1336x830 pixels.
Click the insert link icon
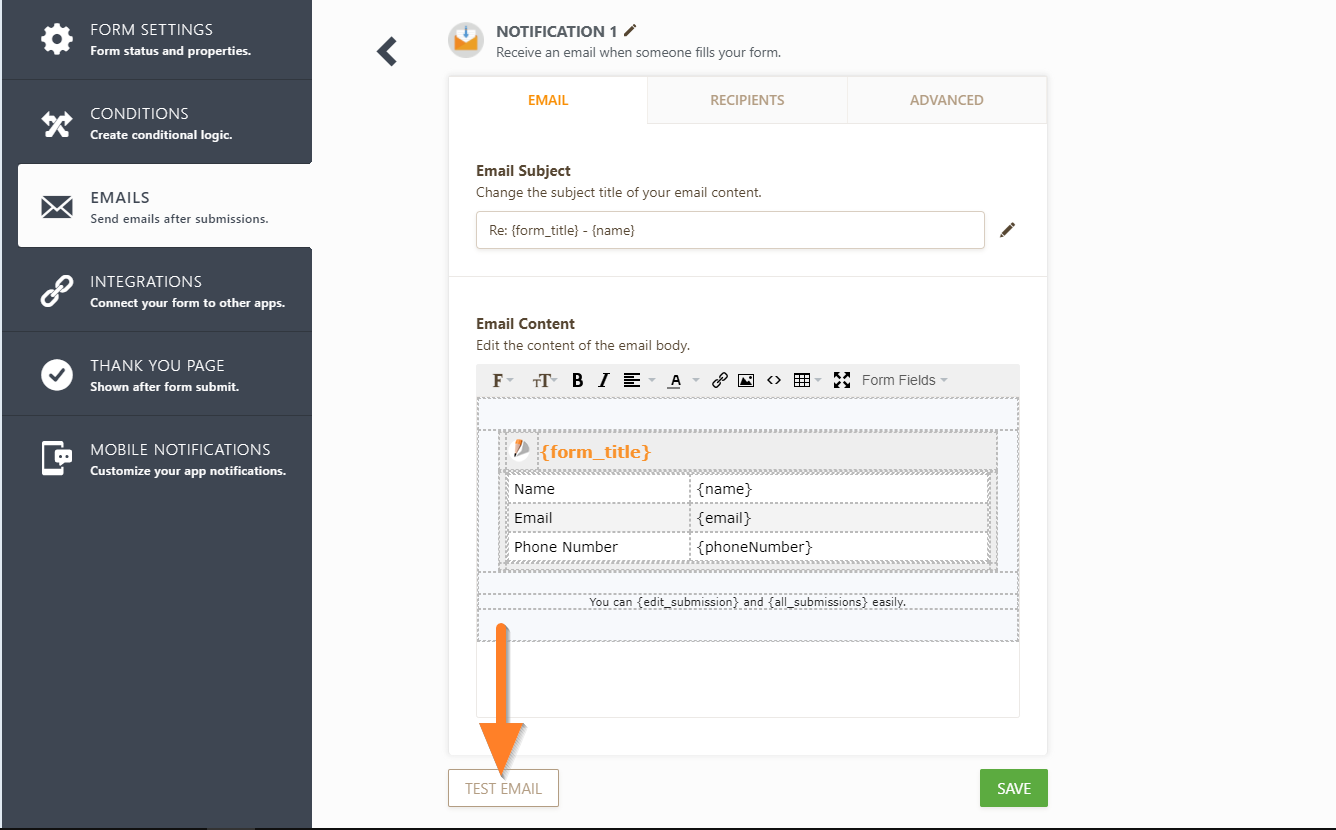(x=719, y=380)
